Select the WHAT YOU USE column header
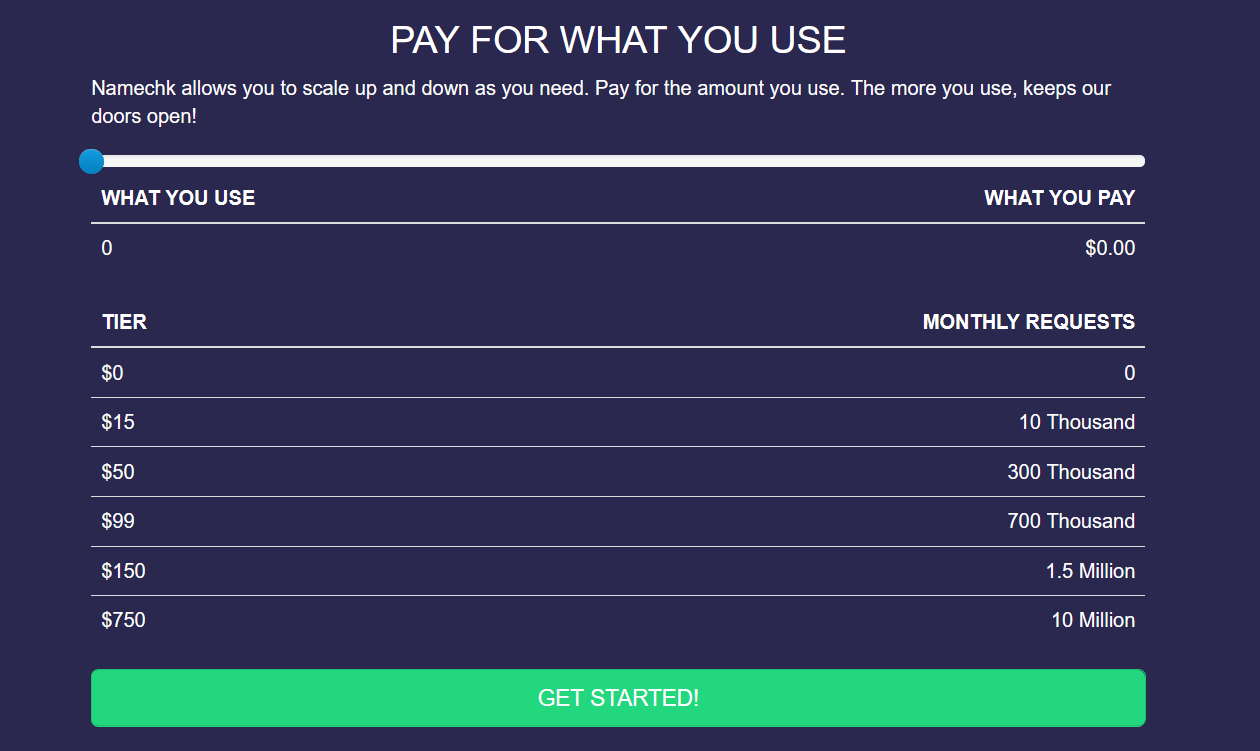Viewport: 1260px width, 751px height. [178, 198]
